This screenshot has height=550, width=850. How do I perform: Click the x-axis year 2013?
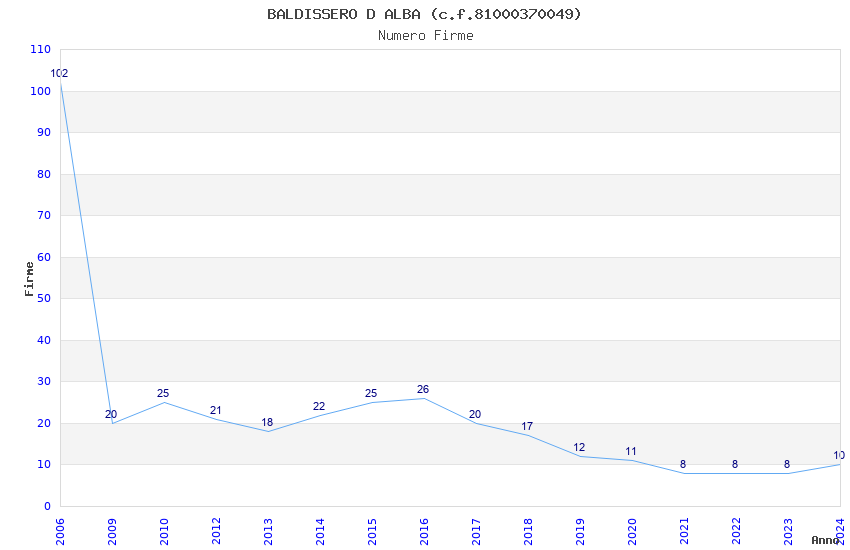click(x=268, y=532)
